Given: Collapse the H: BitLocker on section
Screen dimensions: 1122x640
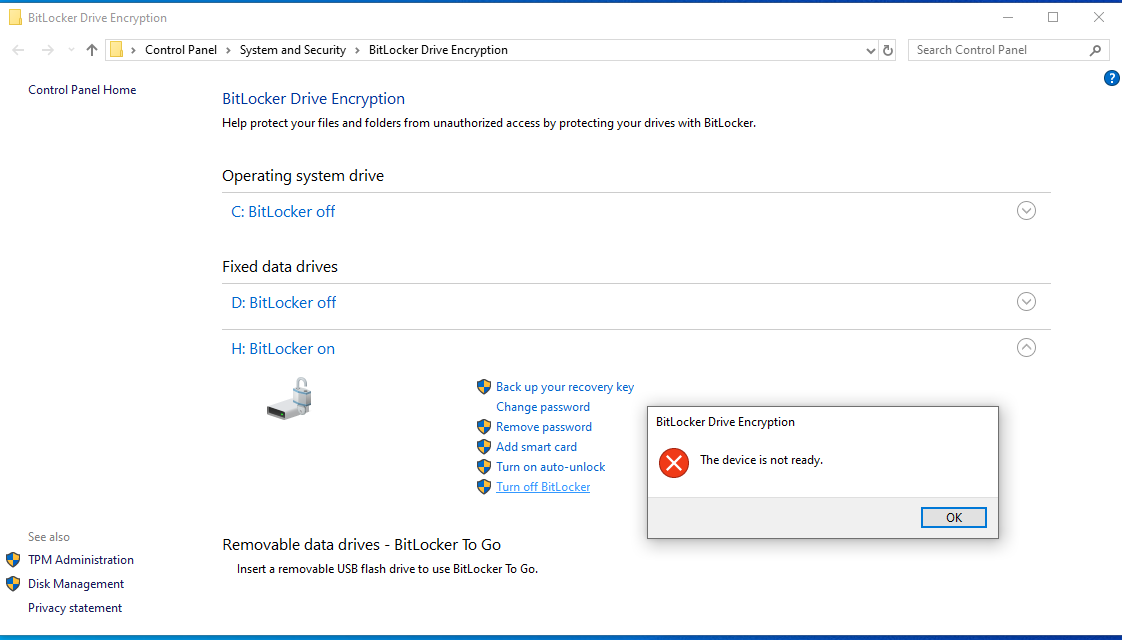Looking at the screenshot, I should pos(1026,347).
